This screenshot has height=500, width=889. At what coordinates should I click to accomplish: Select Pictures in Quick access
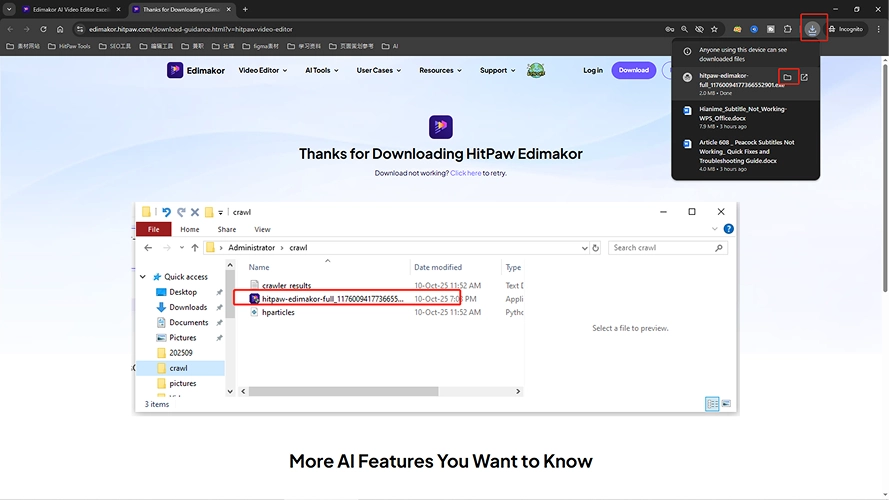click(x=182, y=338)
